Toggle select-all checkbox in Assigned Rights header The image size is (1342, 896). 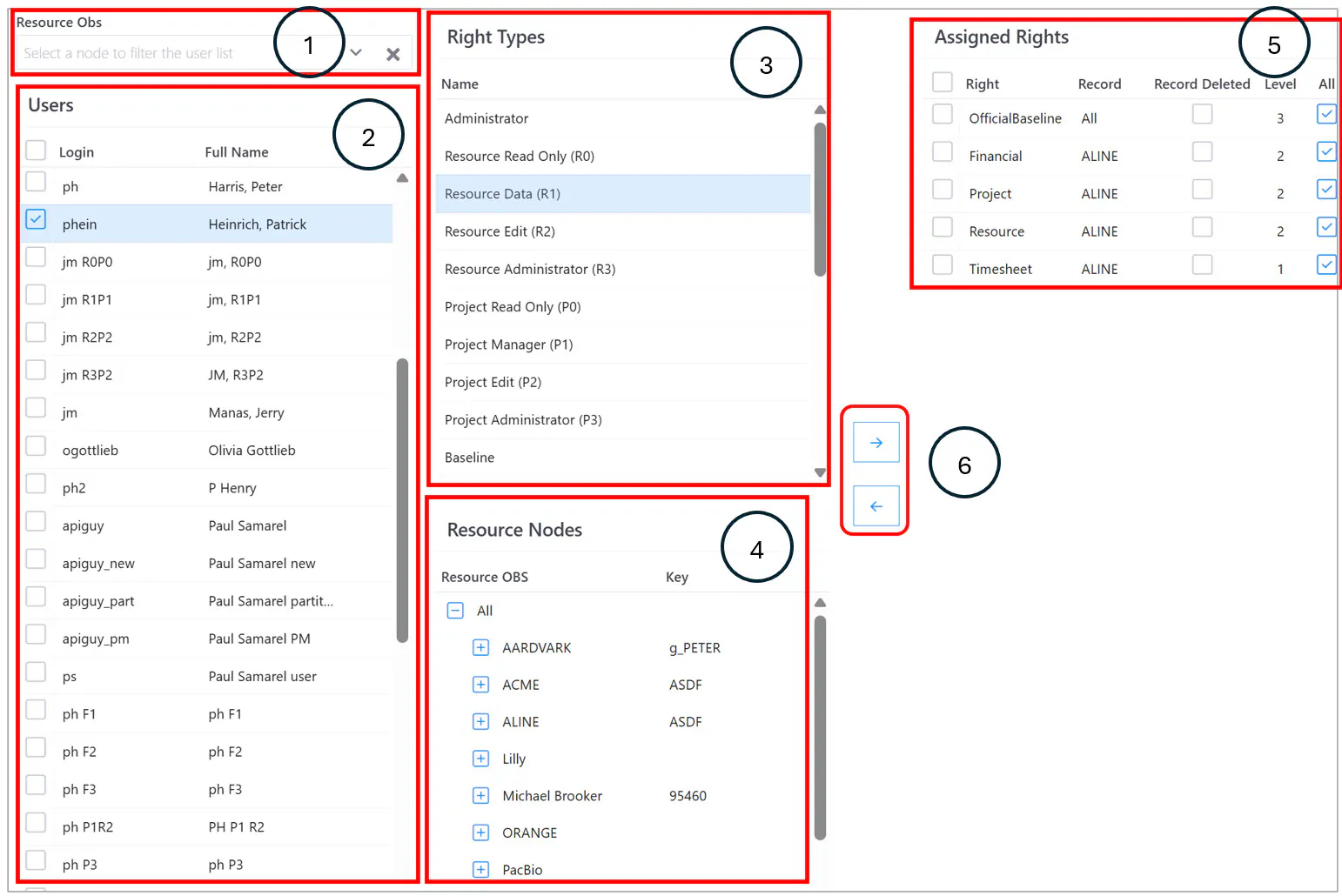[x=943, y=82]
